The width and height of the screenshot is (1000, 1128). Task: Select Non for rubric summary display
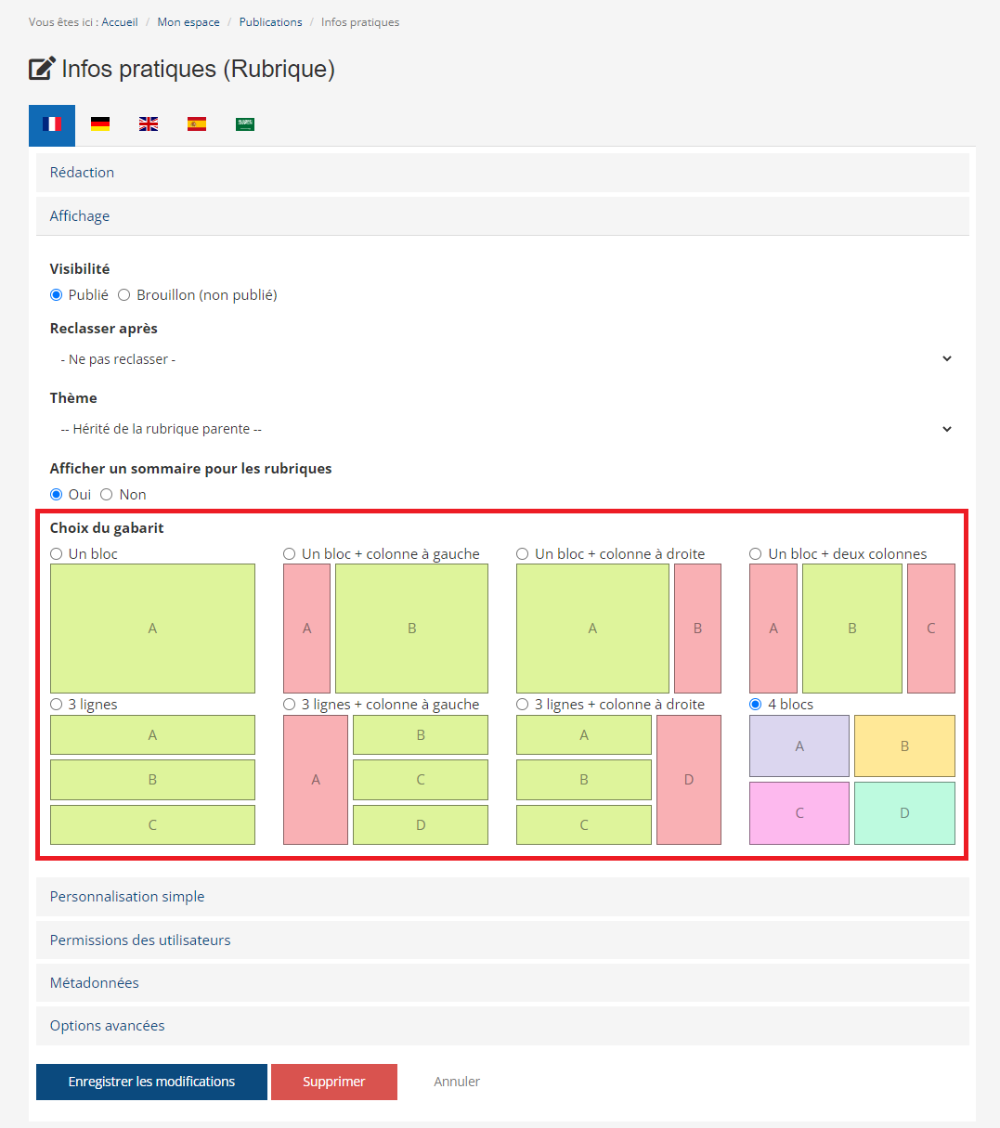click(107, 495)
